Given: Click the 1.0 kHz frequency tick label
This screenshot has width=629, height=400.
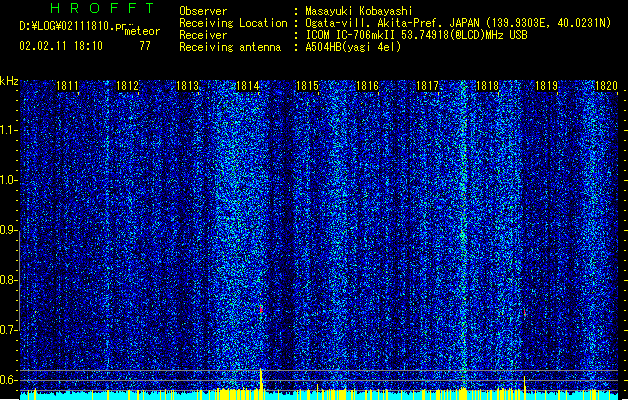Looking at the screenshot, I should [x=8, y=180].
